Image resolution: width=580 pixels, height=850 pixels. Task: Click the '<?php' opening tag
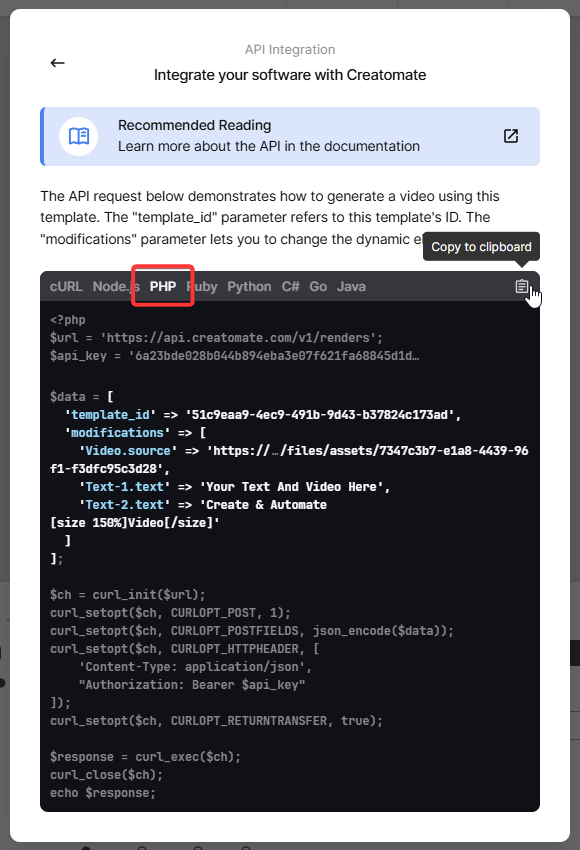click(67, 320)
